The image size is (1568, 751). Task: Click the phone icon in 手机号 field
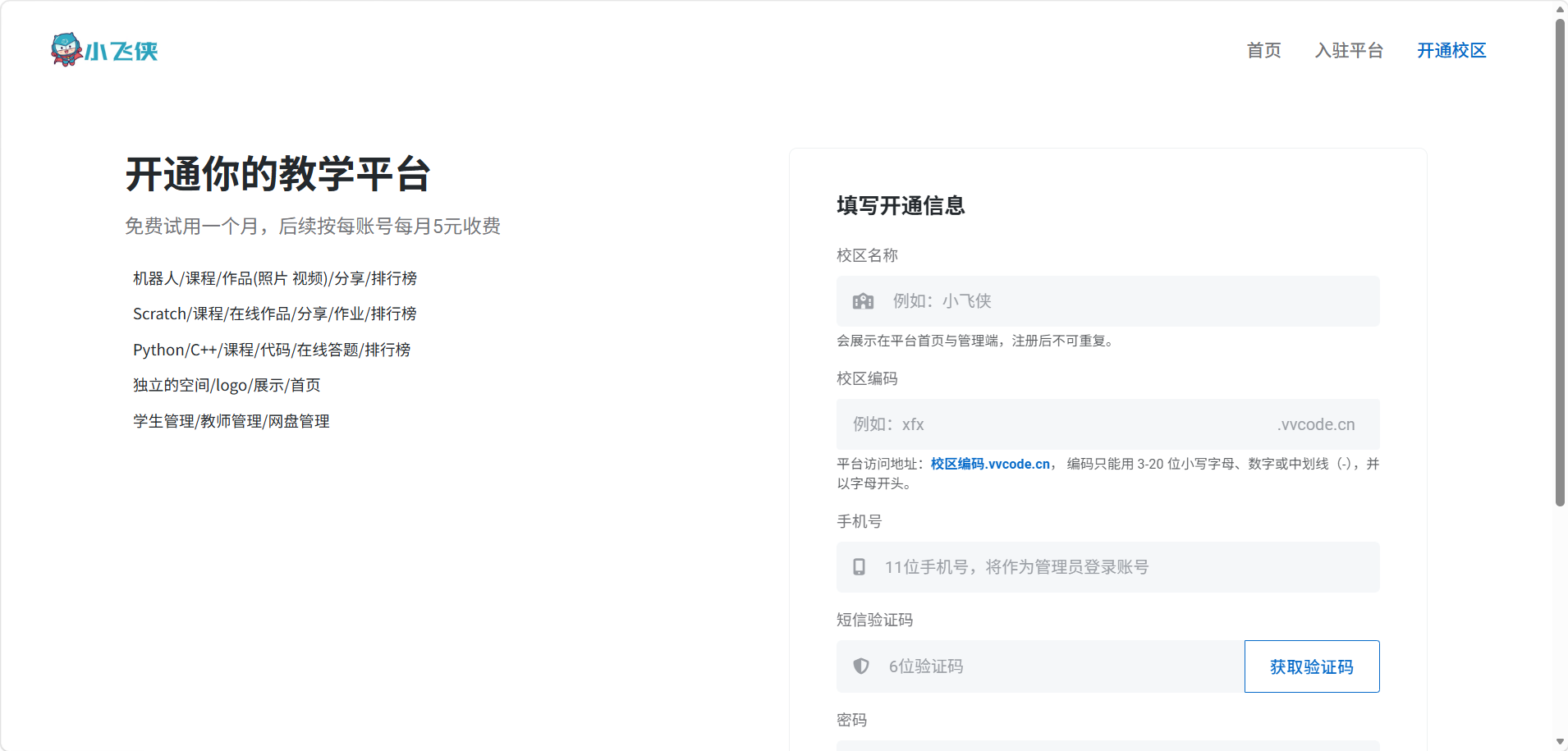(859, 567)
